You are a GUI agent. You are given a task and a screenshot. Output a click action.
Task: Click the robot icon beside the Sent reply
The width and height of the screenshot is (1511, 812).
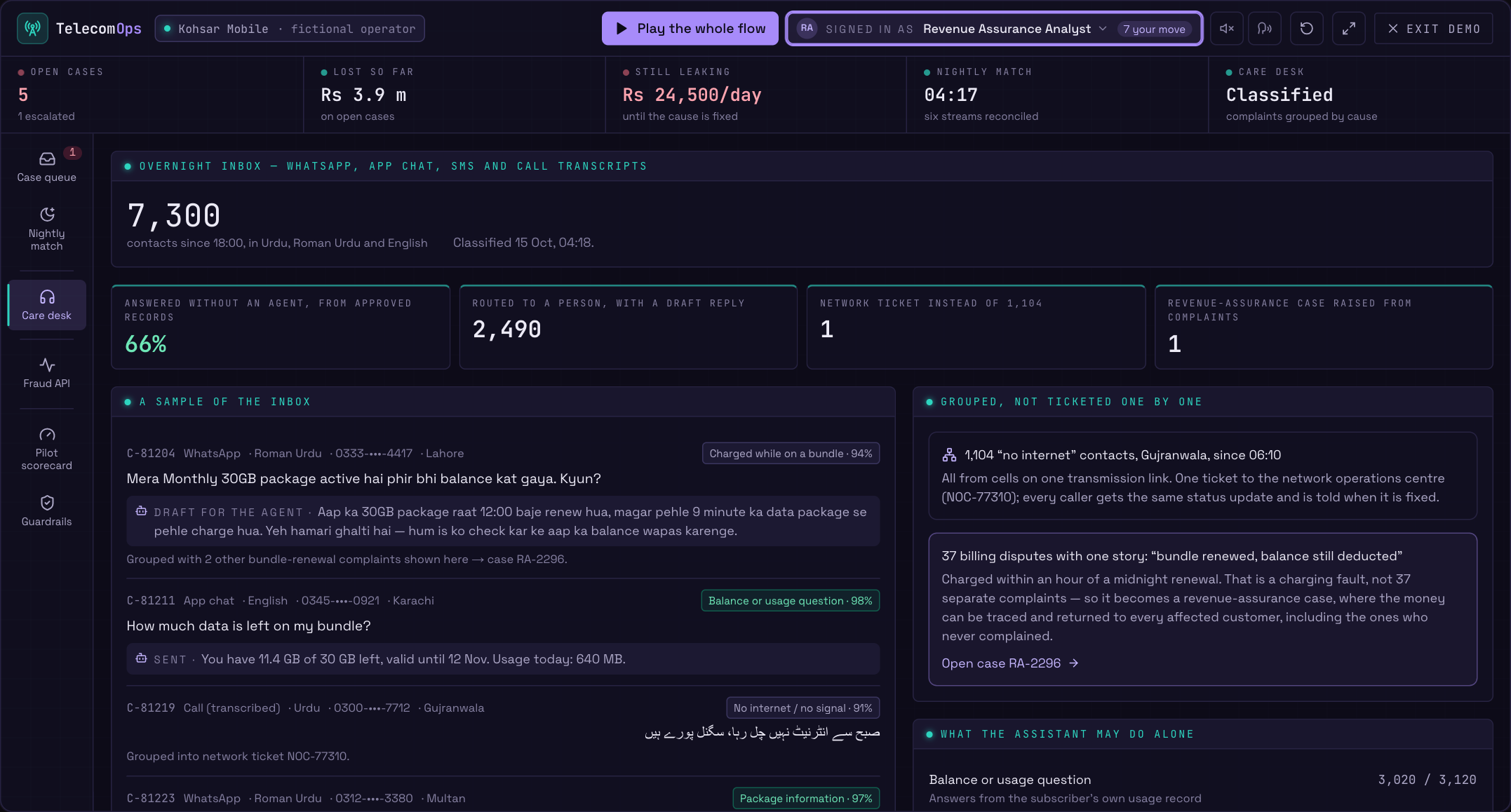141,658
